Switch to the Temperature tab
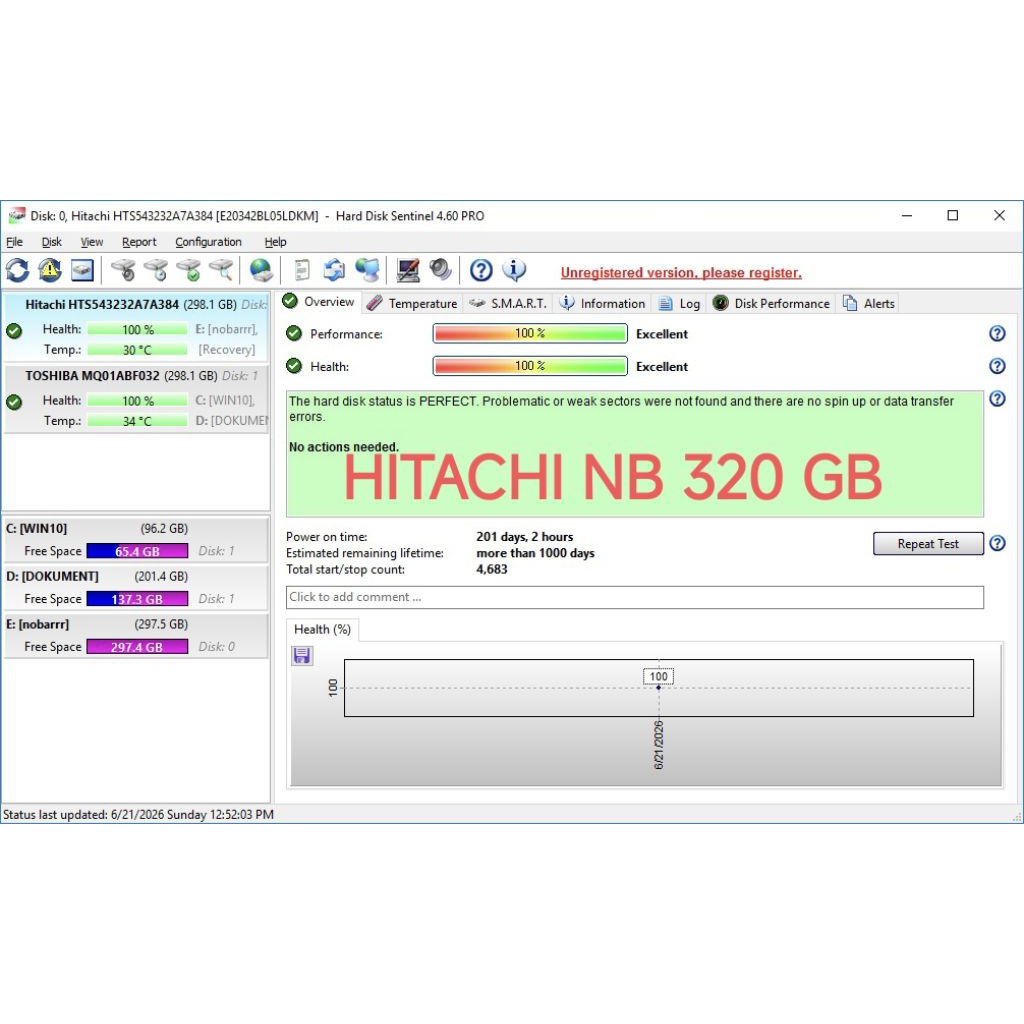 coord(412,304)
